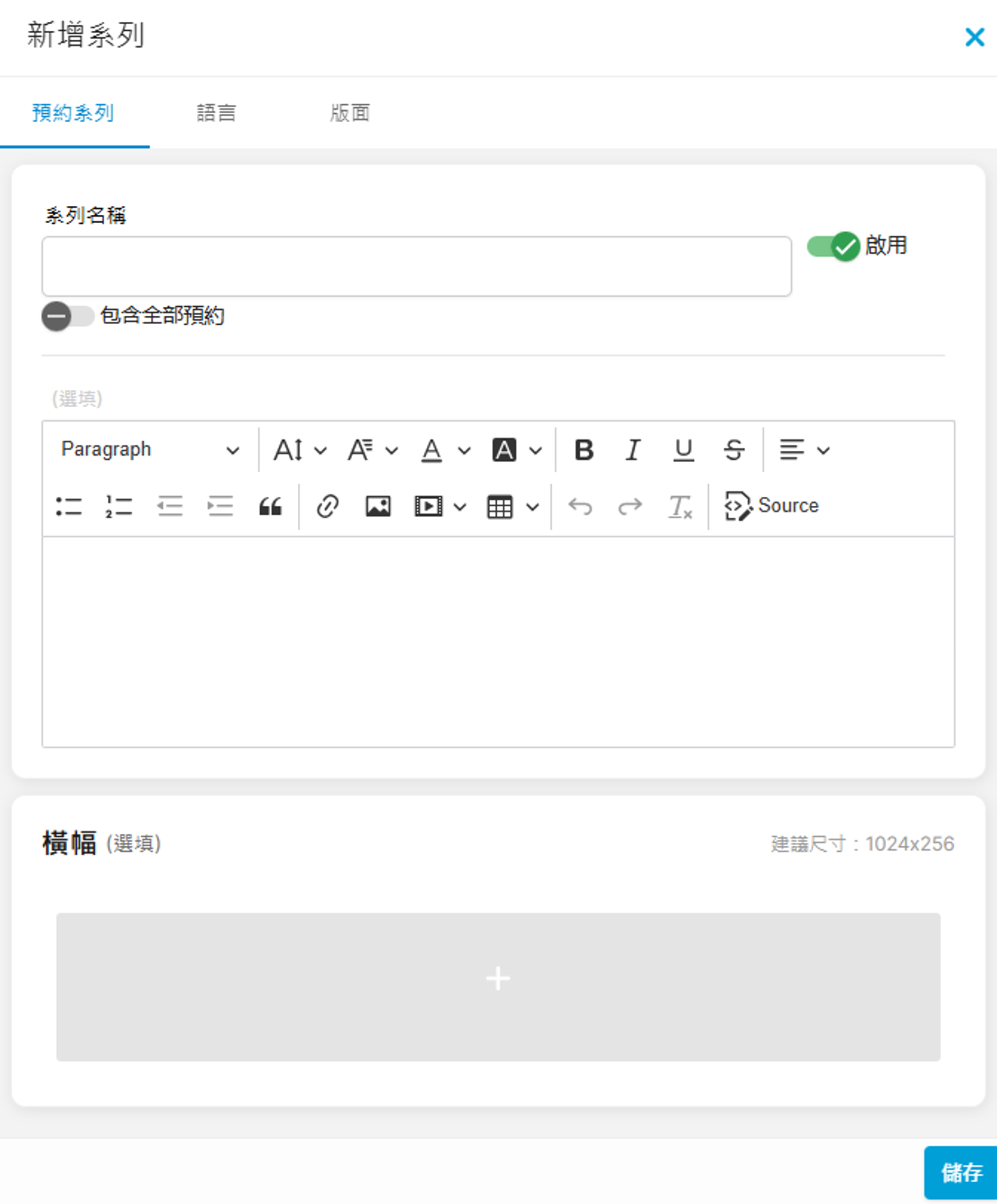This screenshot has height=1204, width=997.
Task: Switch to the 版面 tab
Action: click(x=349, y=113)
